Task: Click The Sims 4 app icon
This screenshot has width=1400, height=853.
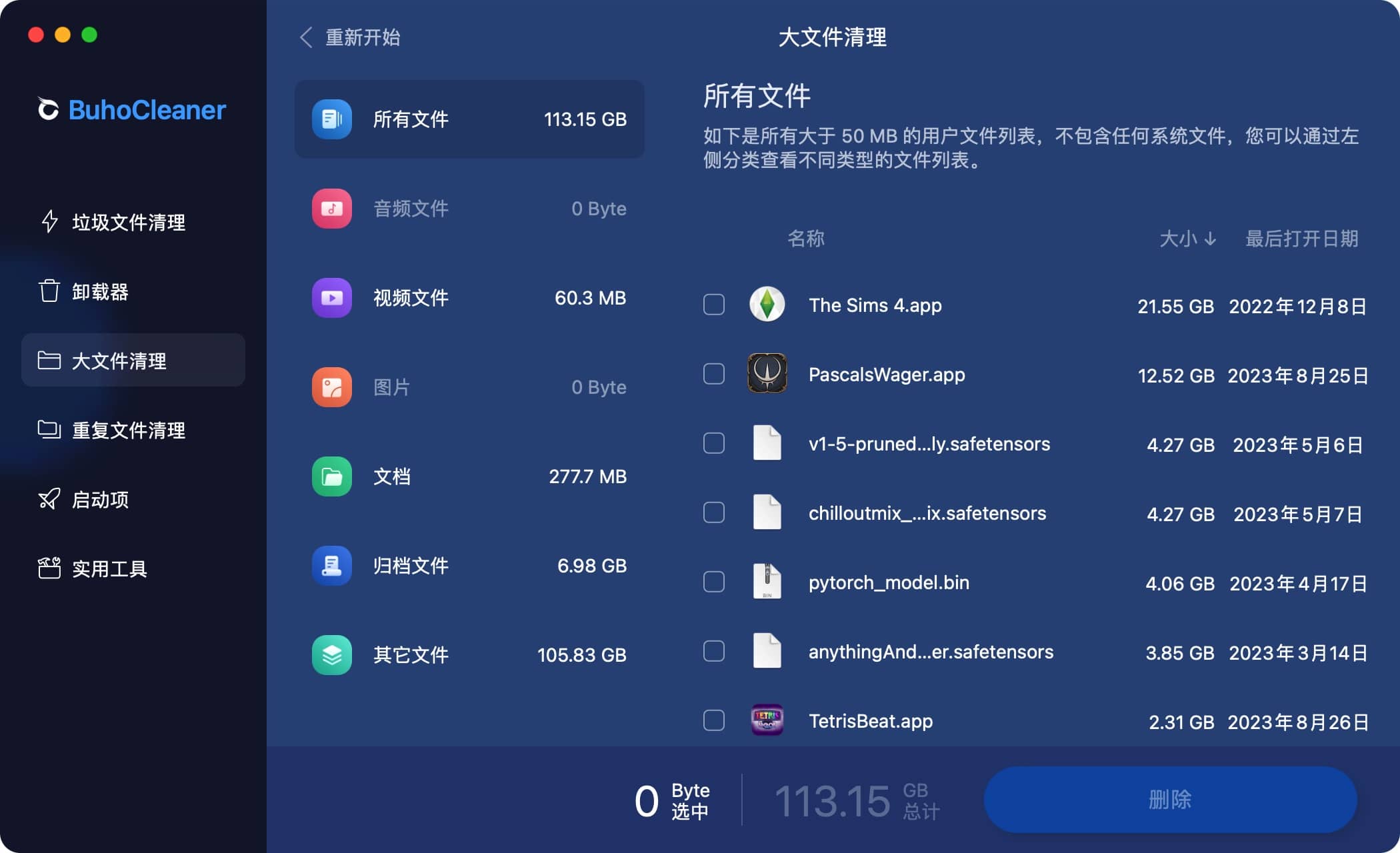Action: 767,305
